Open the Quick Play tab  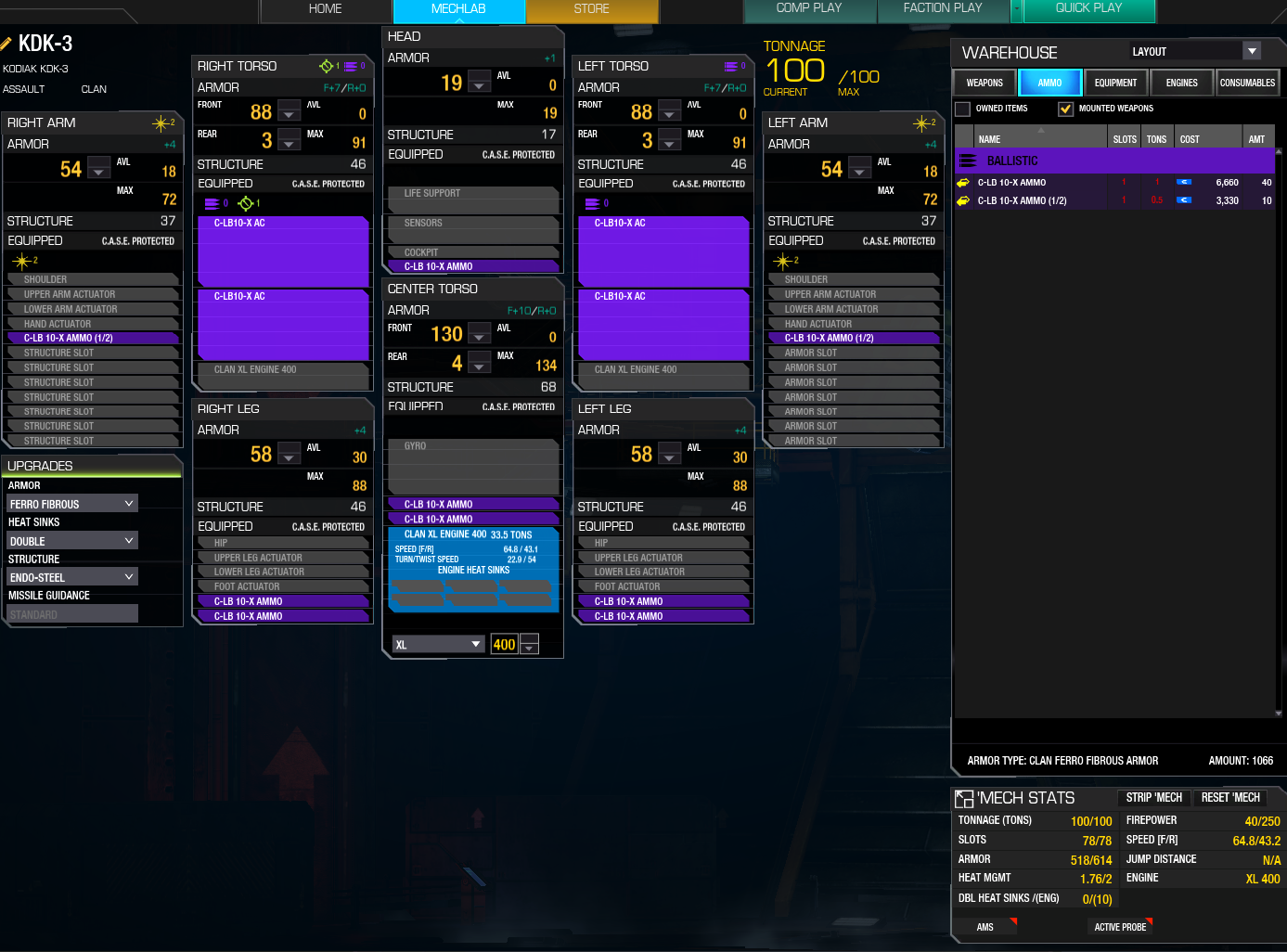(x=1088, y=9)
